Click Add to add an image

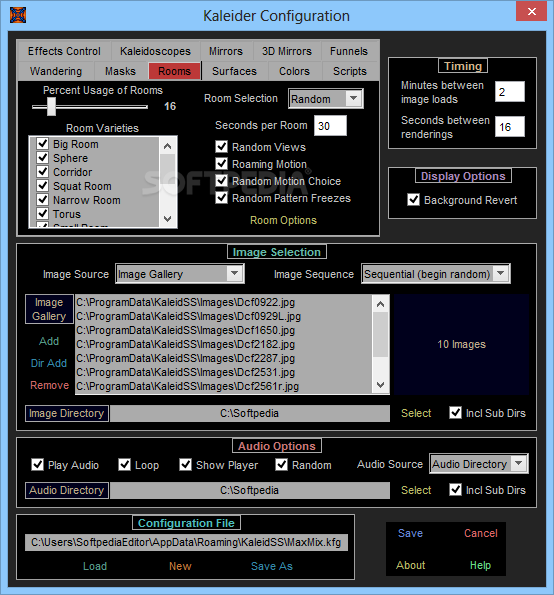click(49, 341)
